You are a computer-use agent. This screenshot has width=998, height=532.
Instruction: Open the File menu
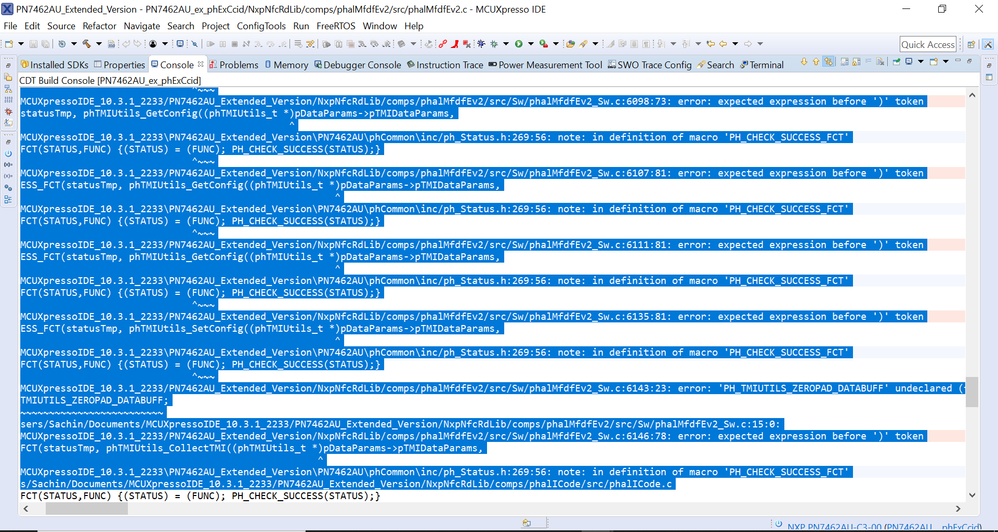pos(10,26)
